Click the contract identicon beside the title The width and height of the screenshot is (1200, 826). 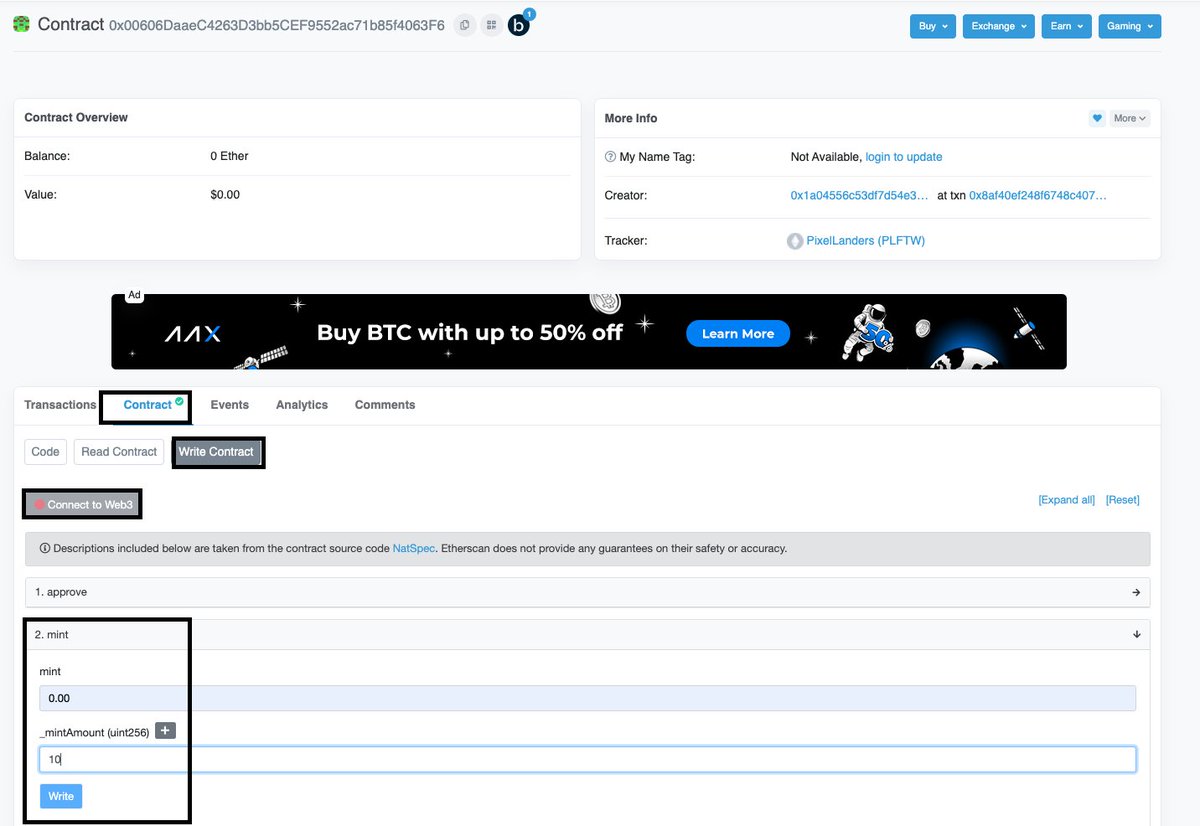(x=21, y=25)
